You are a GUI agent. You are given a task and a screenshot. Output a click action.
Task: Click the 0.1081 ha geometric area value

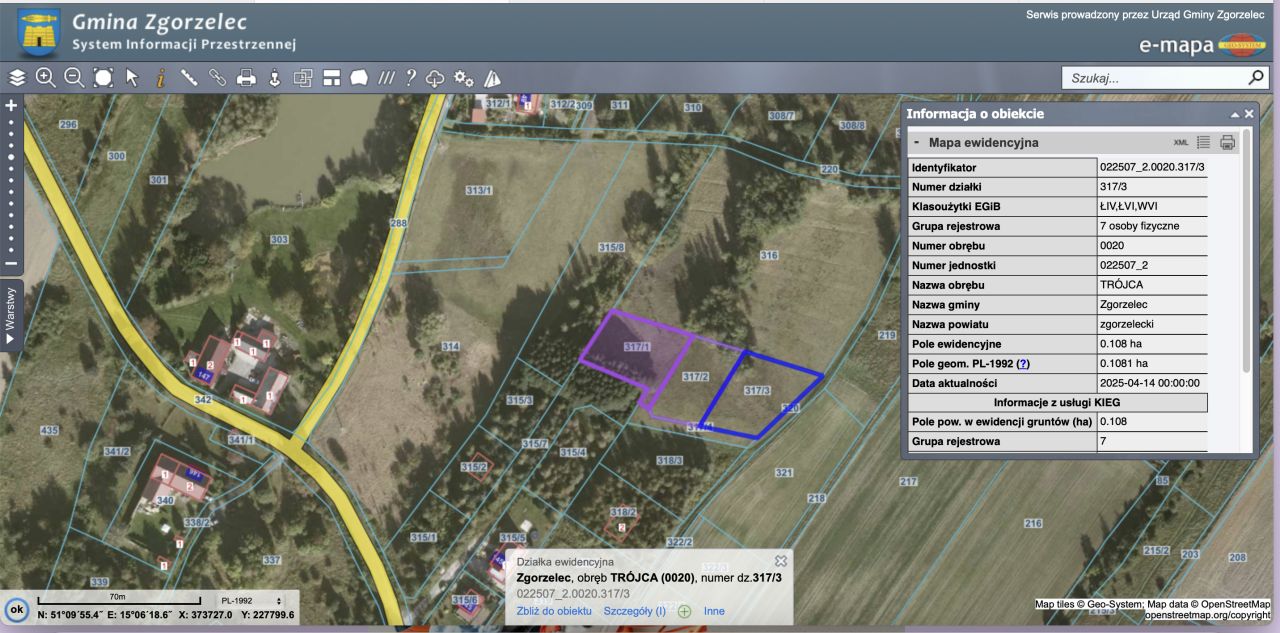click(x=1124, y=363)
